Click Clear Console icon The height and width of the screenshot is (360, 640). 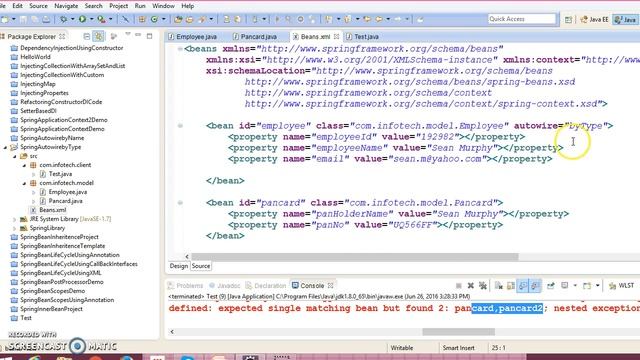[x=498, y=285]
